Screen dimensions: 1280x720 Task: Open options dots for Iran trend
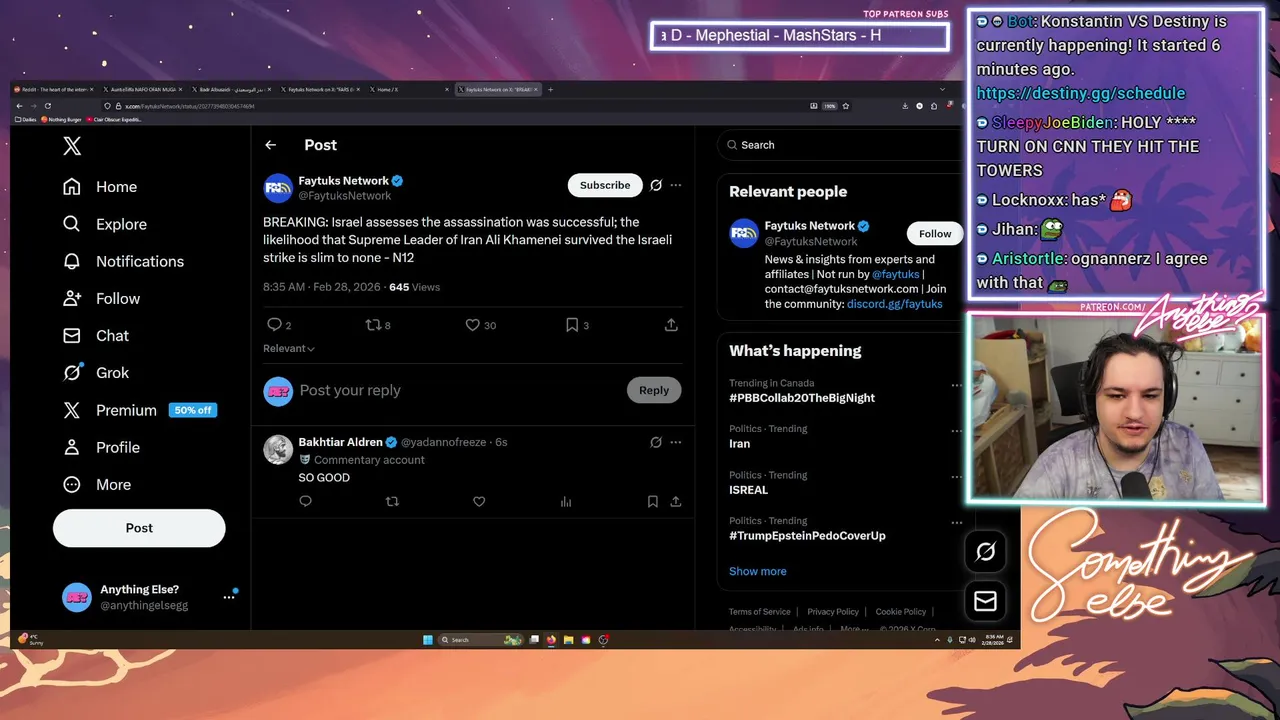coord(956,431)
